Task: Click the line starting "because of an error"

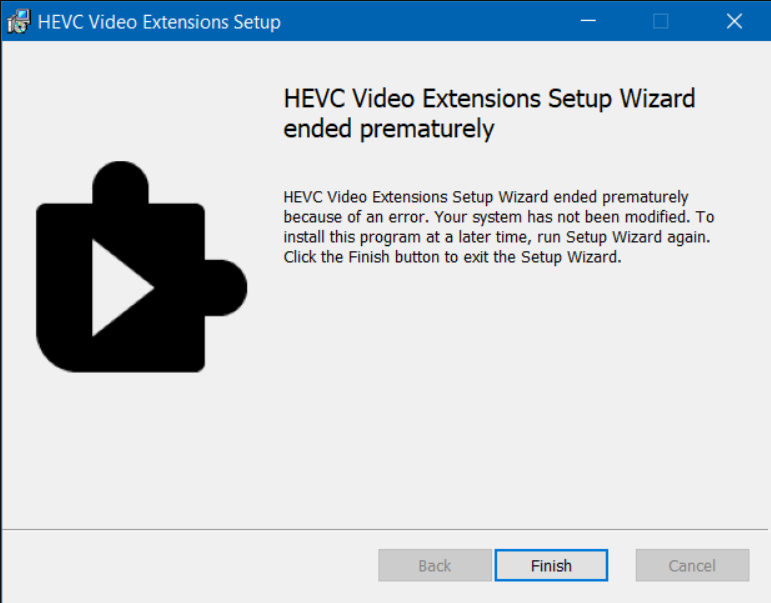Action: (498, 217)
